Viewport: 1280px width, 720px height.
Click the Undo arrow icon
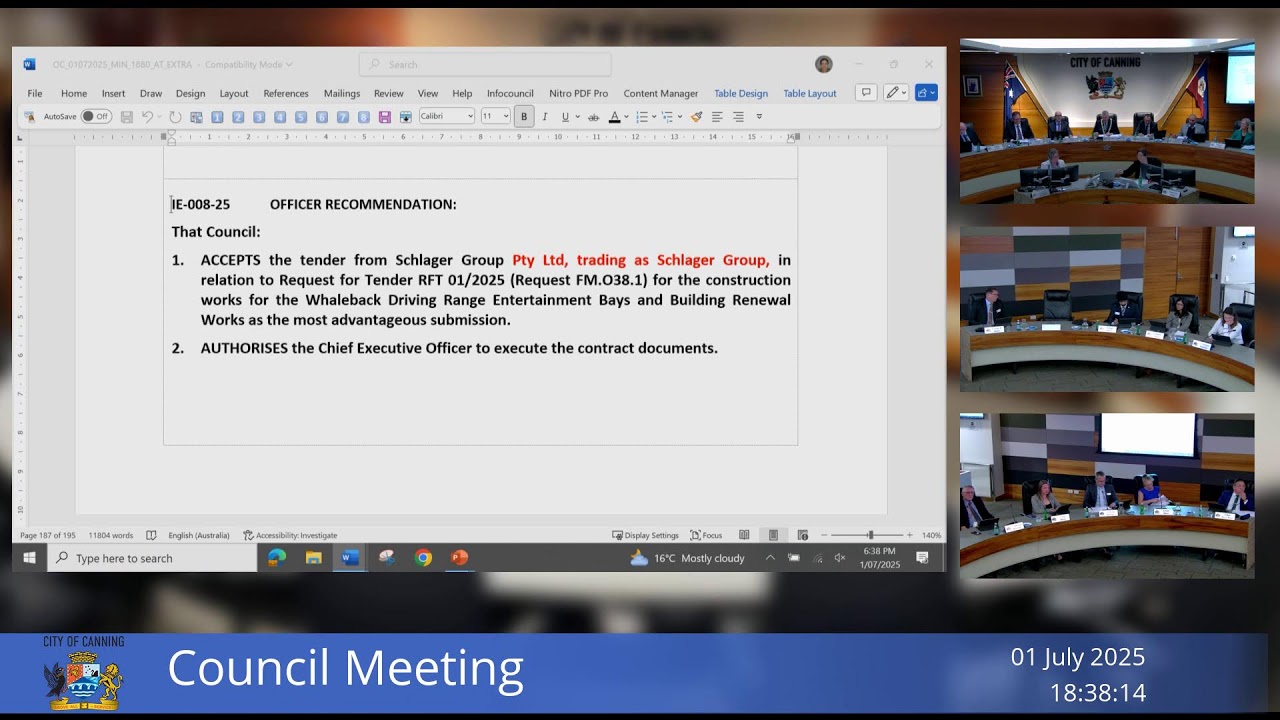point(147,117)
